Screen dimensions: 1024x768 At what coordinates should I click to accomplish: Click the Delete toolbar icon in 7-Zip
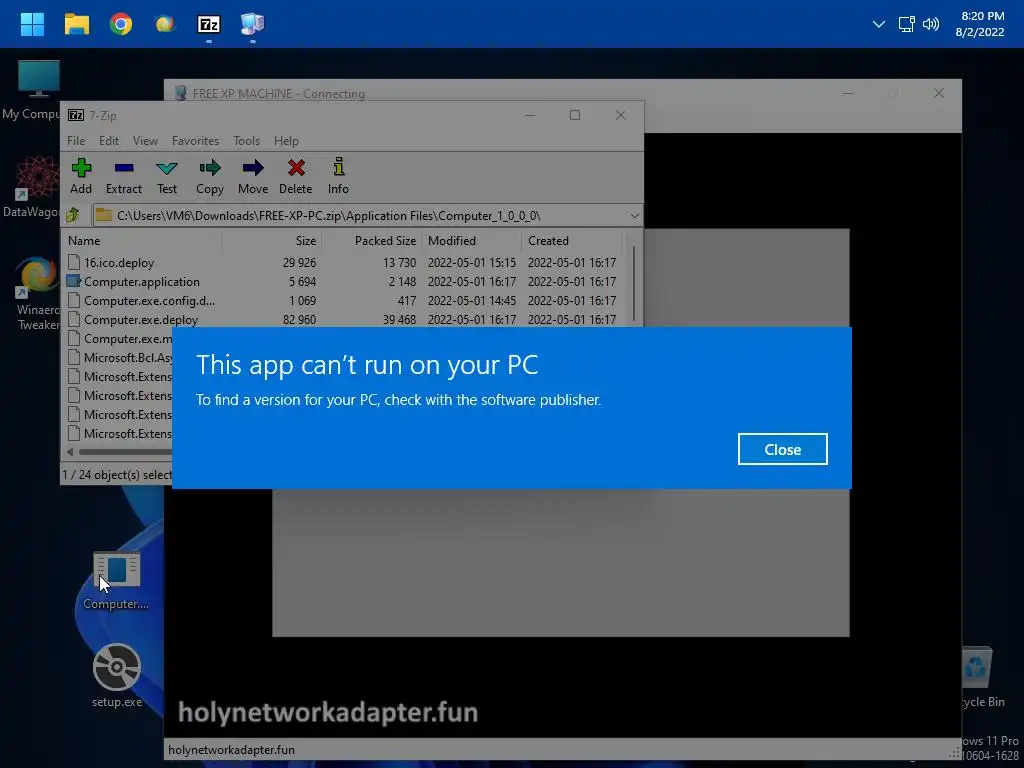point(296,176)
